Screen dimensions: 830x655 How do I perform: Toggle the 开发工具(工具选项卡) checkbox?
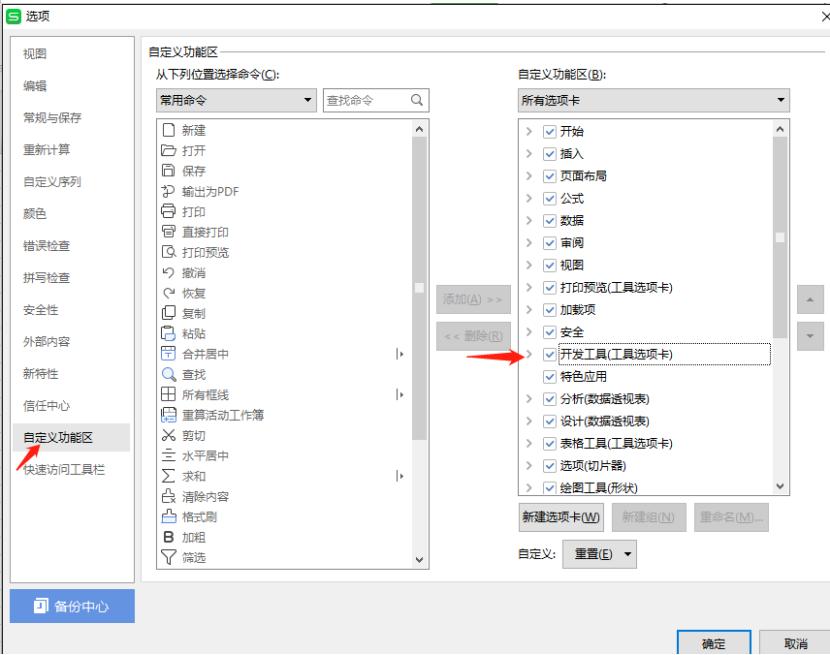point(549,354)
